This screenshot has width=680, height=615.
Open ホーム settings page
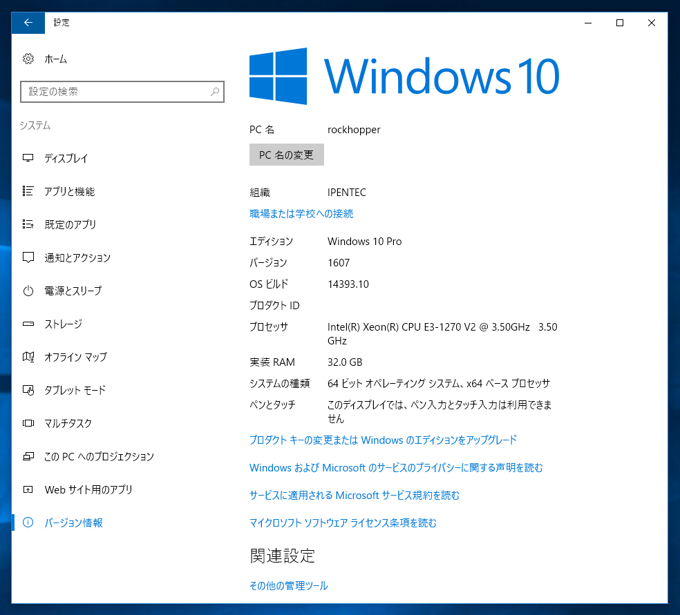[x=56, y=59]
